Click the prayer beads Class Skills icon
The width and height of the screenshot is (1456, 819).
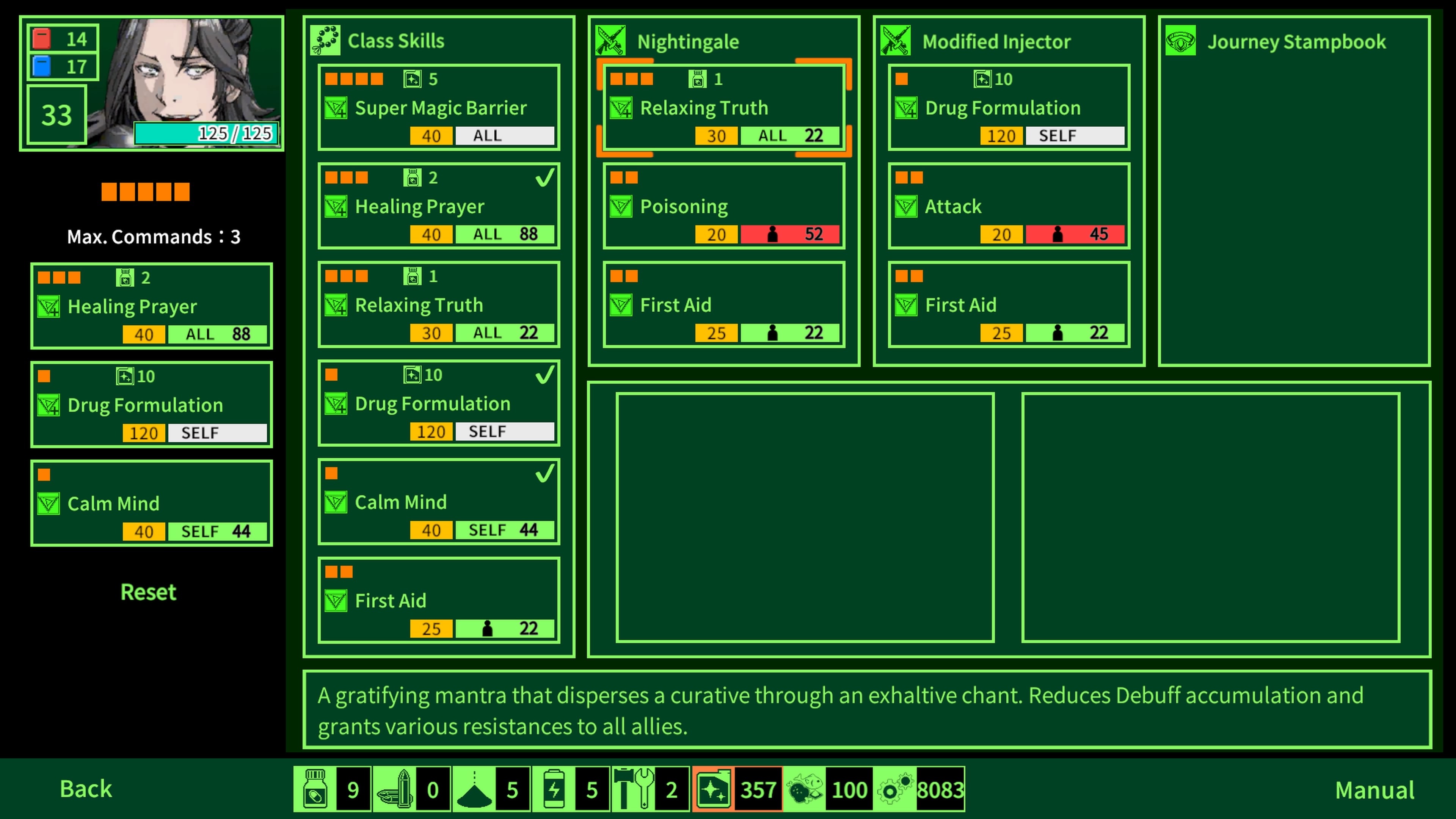325,40
